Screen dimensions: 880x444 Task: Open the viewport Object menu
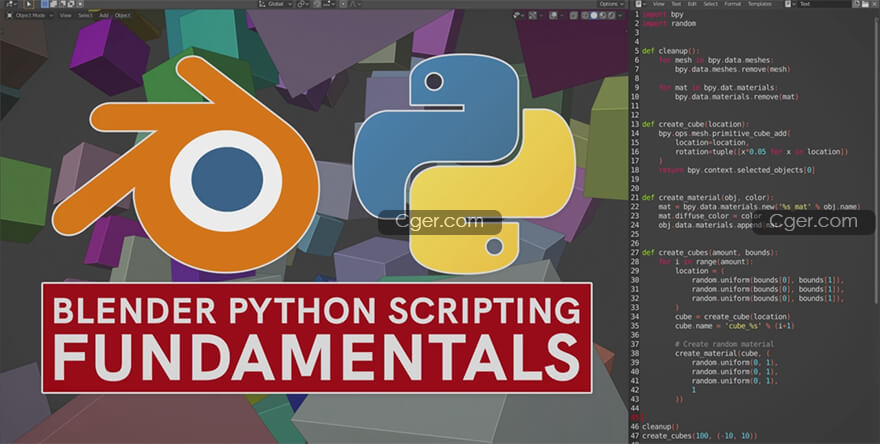coord(122,15)
